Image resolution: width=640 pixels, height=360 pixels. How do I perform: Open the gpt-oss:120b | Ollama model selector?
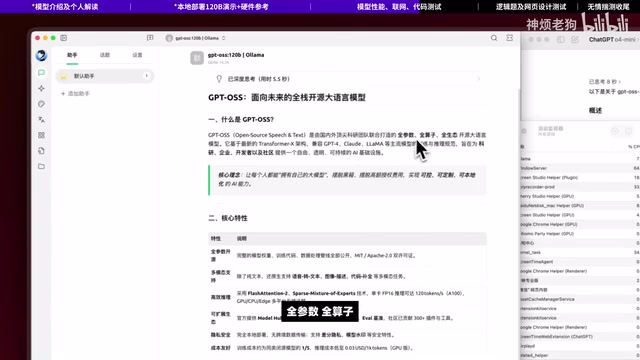(x=196, y=38)
